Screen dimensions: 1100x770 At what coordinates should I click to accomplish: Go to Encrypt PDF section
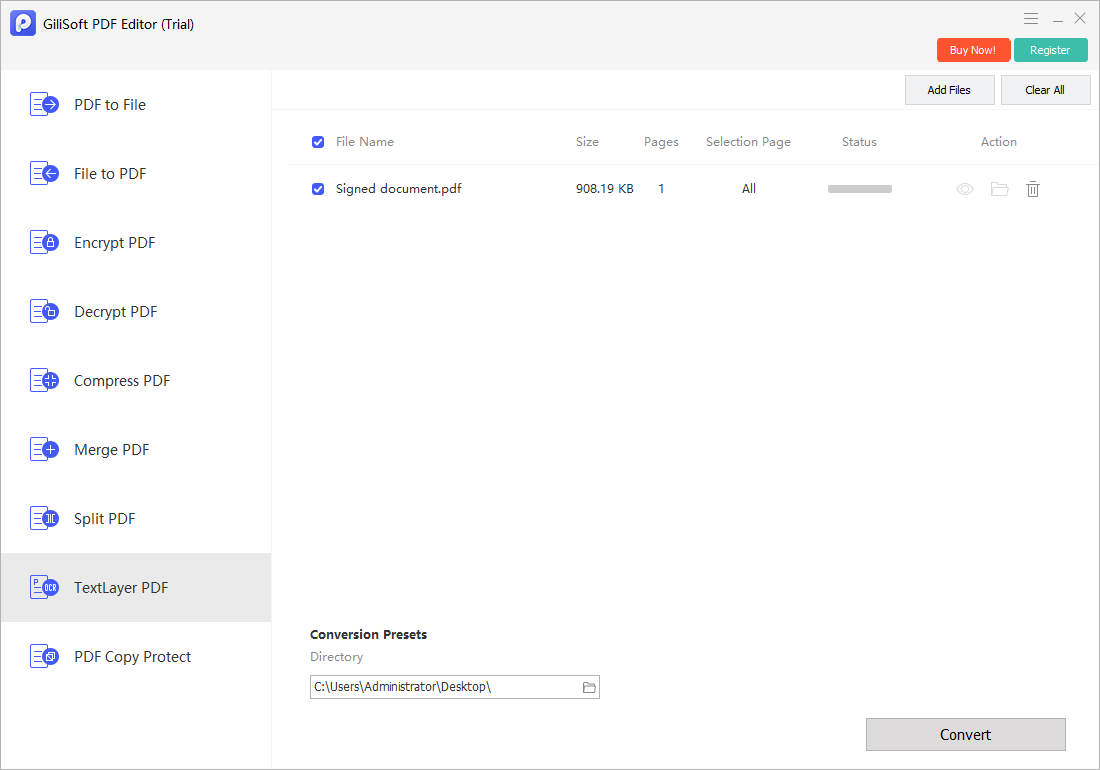[x=136, y=243]
